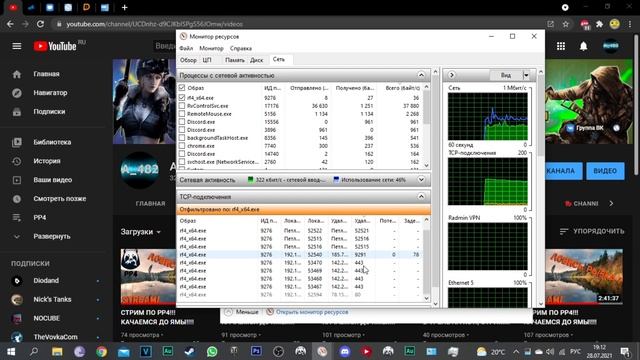Screen dimensions: 640x360
Task: Open Steam from taskbar
Action: (x=189, y=351)
